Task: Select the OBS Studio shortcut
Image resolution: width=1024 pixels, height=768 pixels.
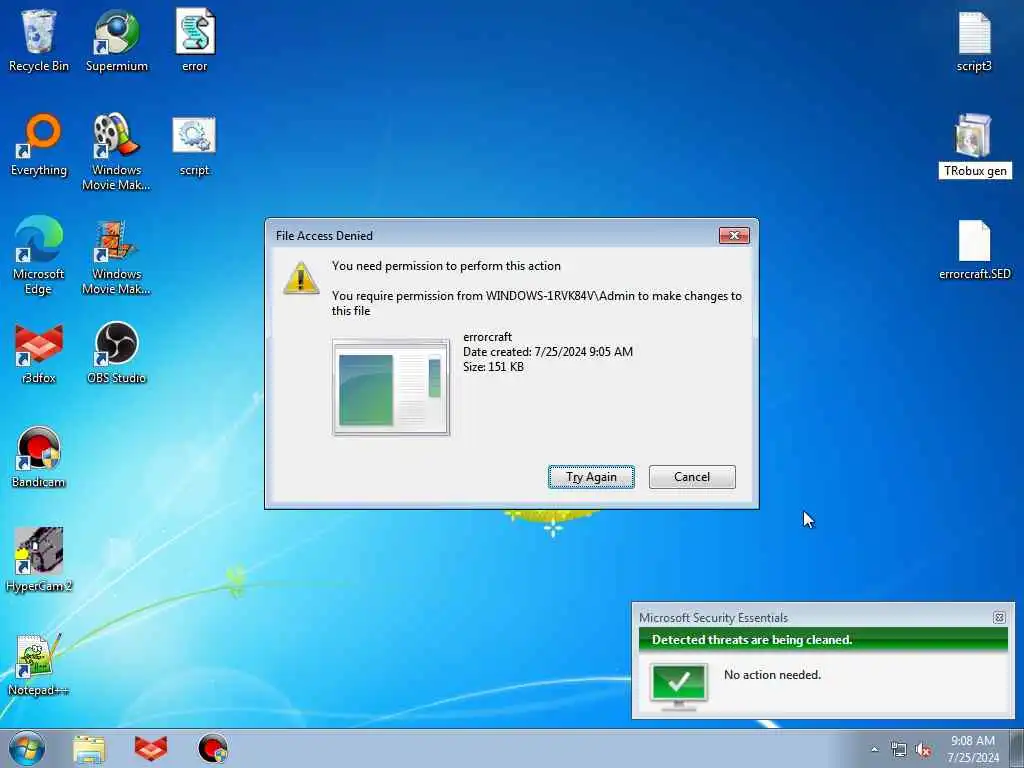Action: (116, 353)
